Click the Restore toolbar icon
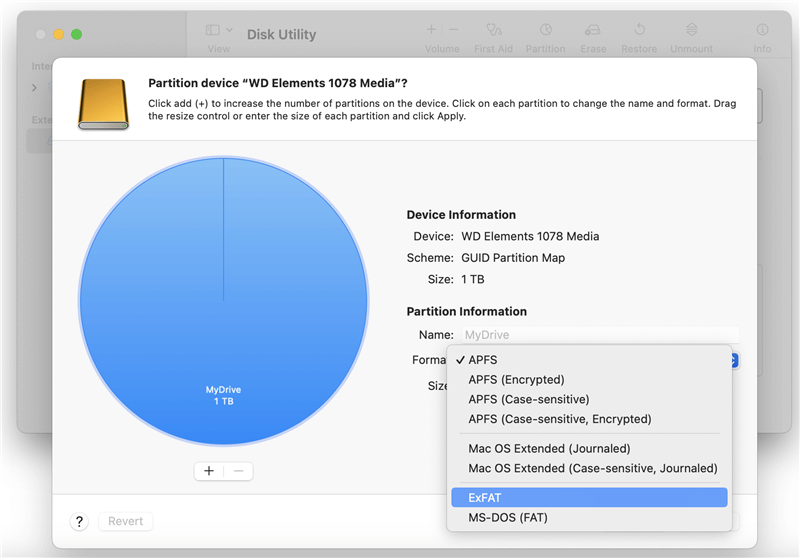The width and height of the screenshot is (800, 558). [639, 31]
